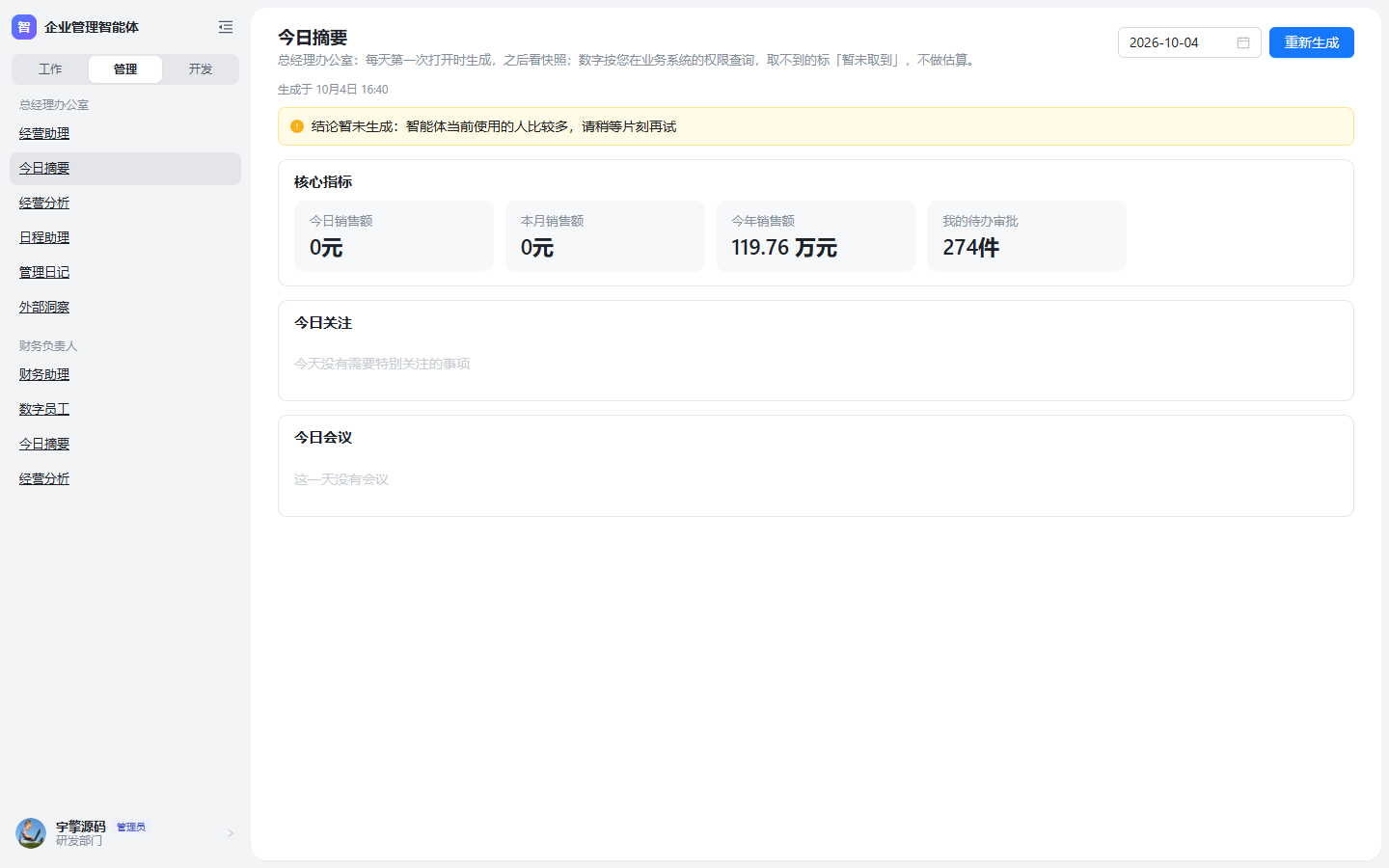Screen dimensions: 1389x868
Task: Click the 结论暂未生成 alert message text
Action: [494, 126]
